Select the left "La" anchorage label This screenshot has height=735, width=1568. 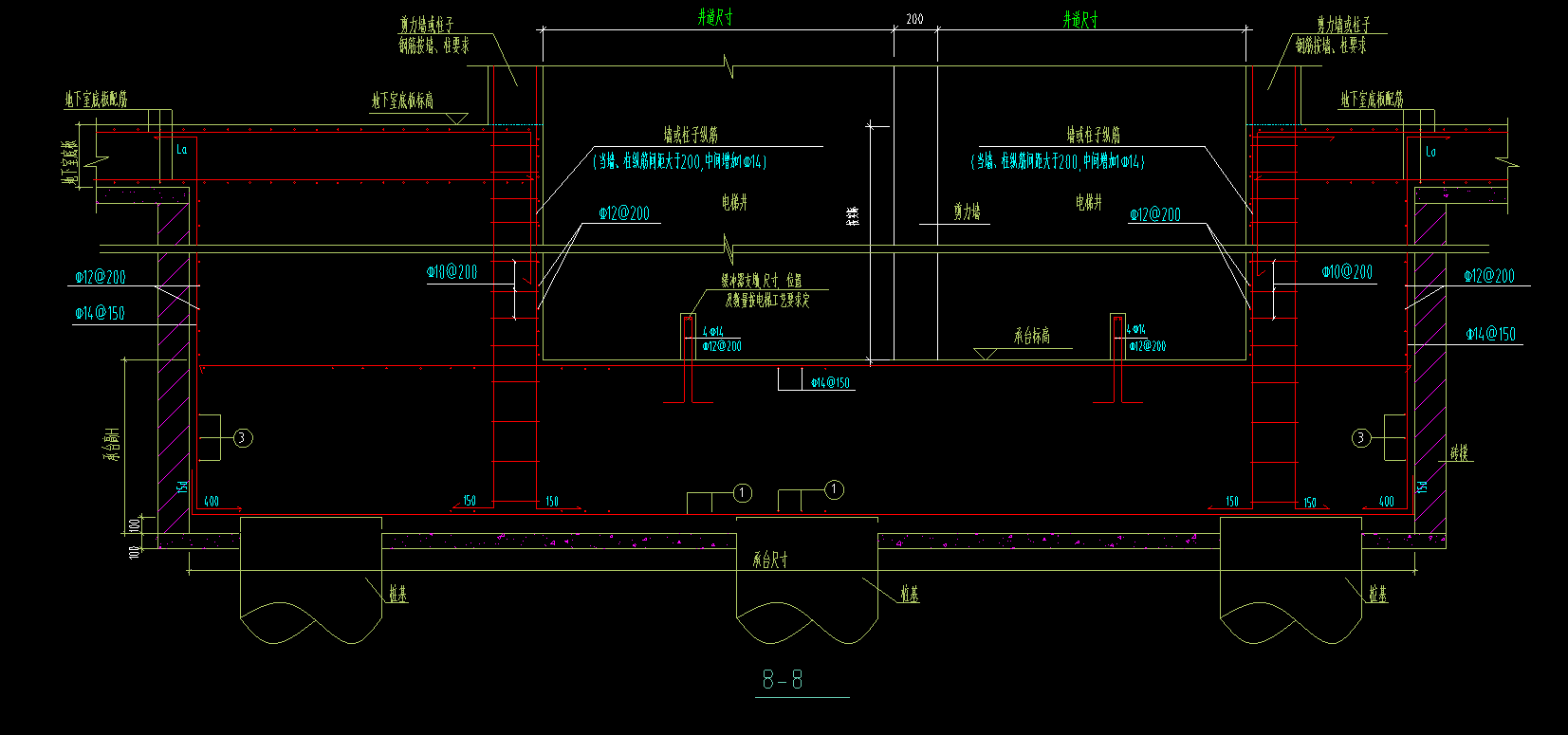(182, 149)
